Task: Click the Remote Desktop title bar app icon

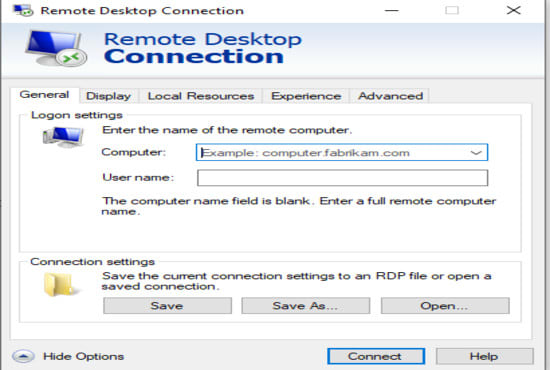Action: [x=23, y=11]
